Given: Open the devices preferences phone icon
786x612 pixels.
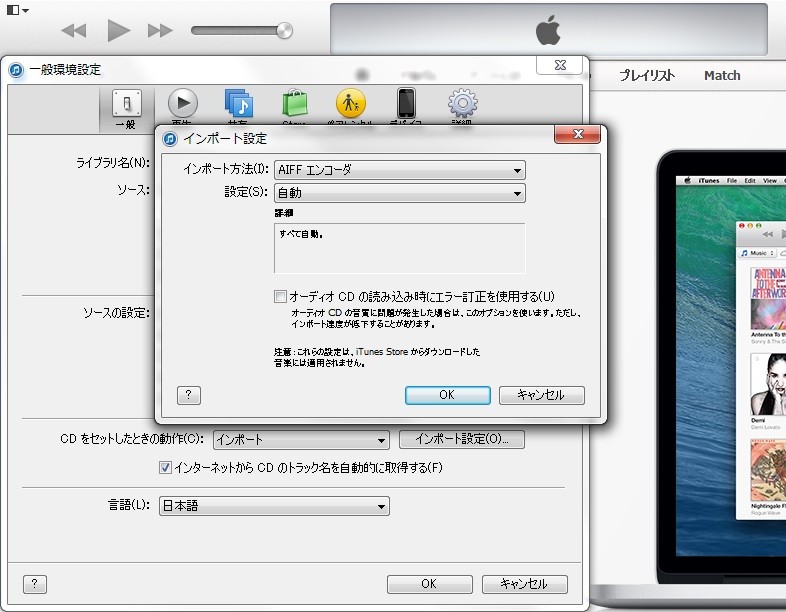Looking at the screenshot, I should tap(406, 103).
